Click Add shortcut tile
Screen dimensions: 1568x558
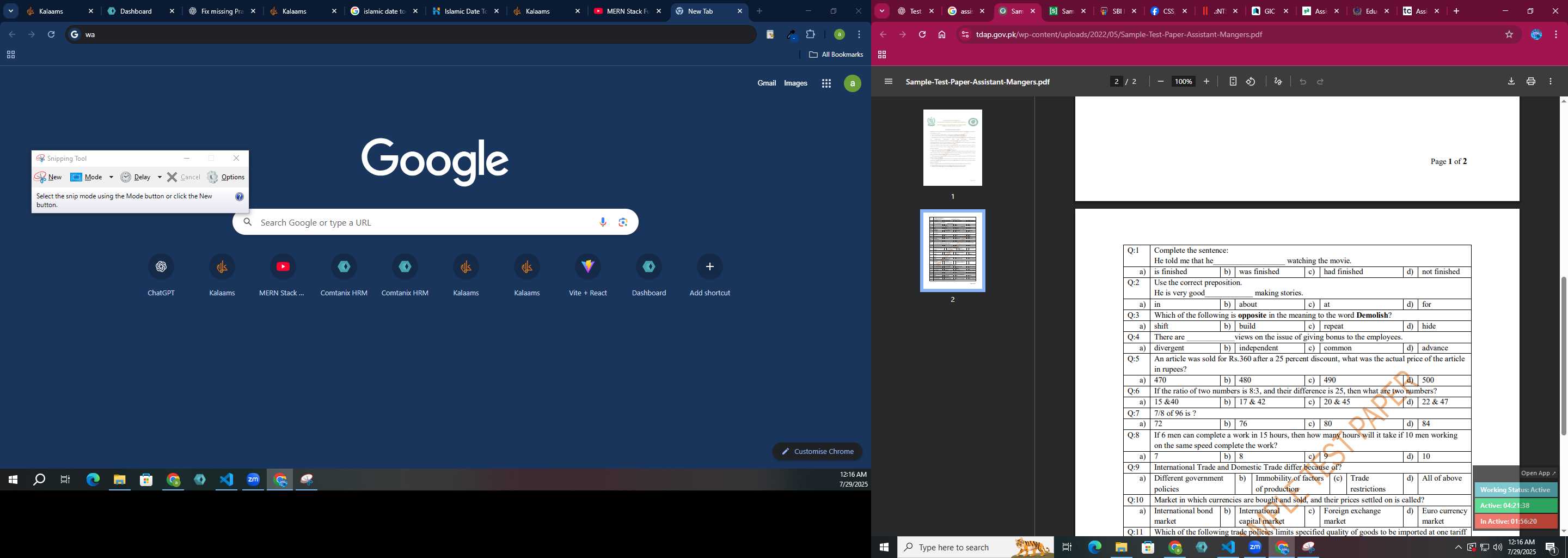coord(710,275)
